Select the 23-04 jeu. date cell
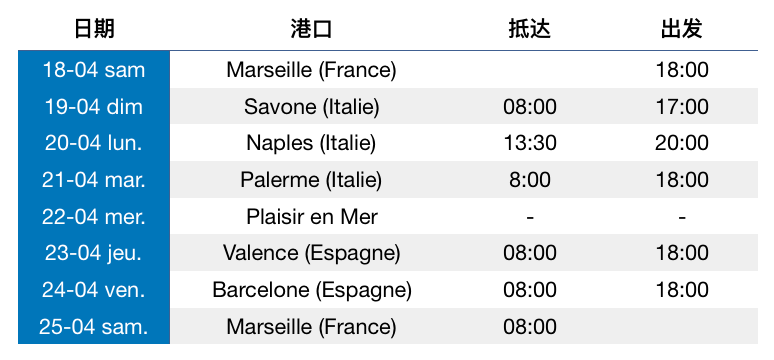 [x=94, y=253]
